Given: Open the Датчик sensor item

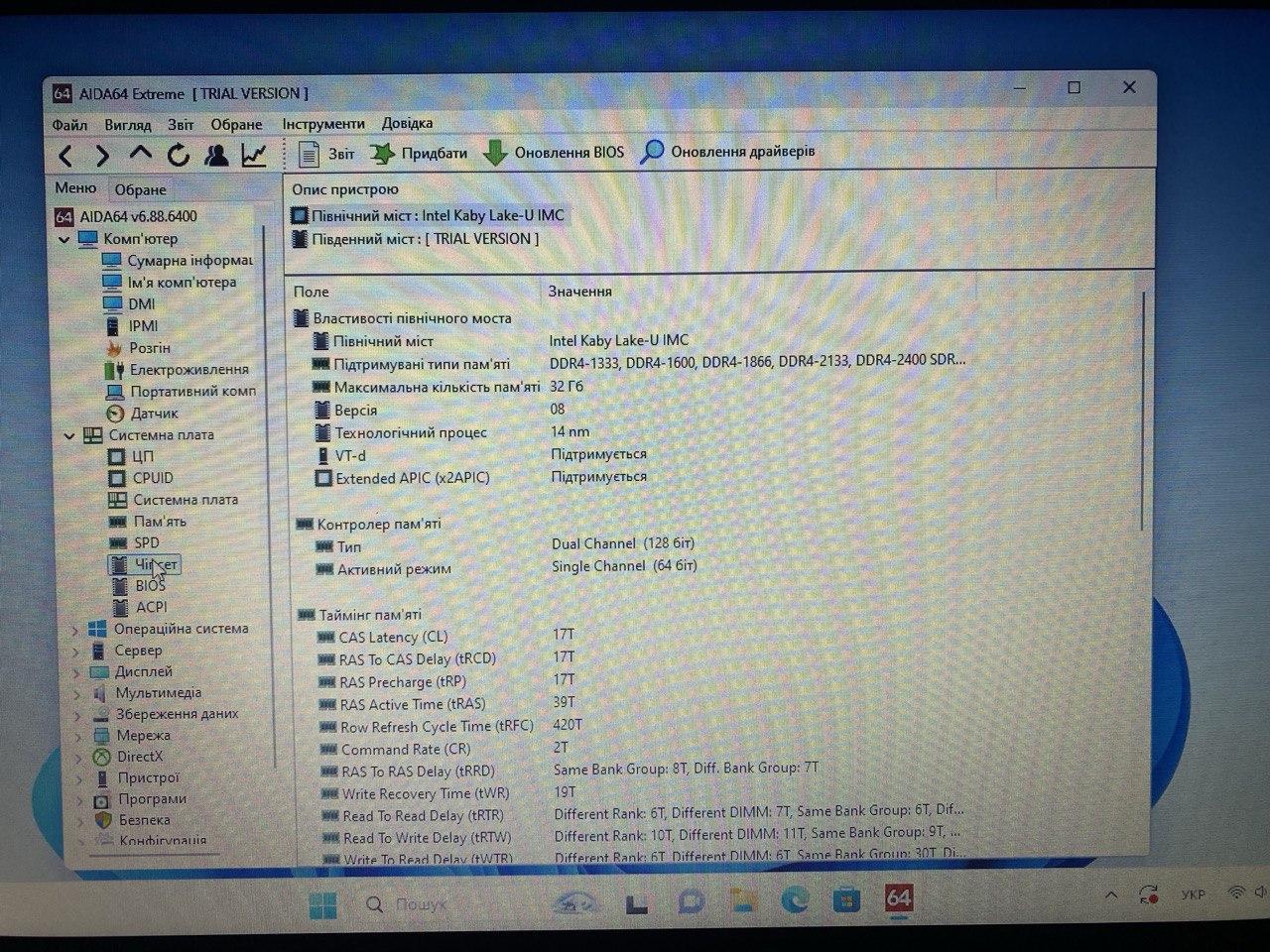Looking at the screenshot, I should tap(142, 414).
